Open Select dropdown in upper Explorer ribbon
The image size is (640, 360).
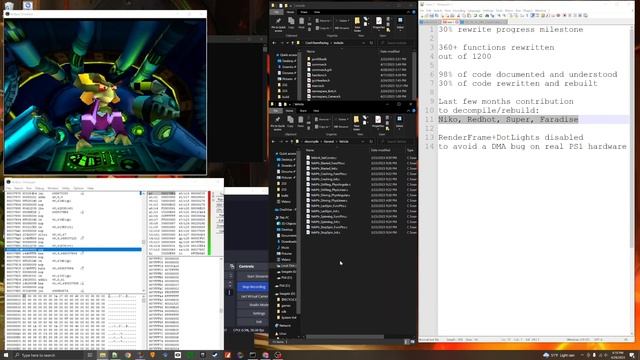[x=400, y=24]
